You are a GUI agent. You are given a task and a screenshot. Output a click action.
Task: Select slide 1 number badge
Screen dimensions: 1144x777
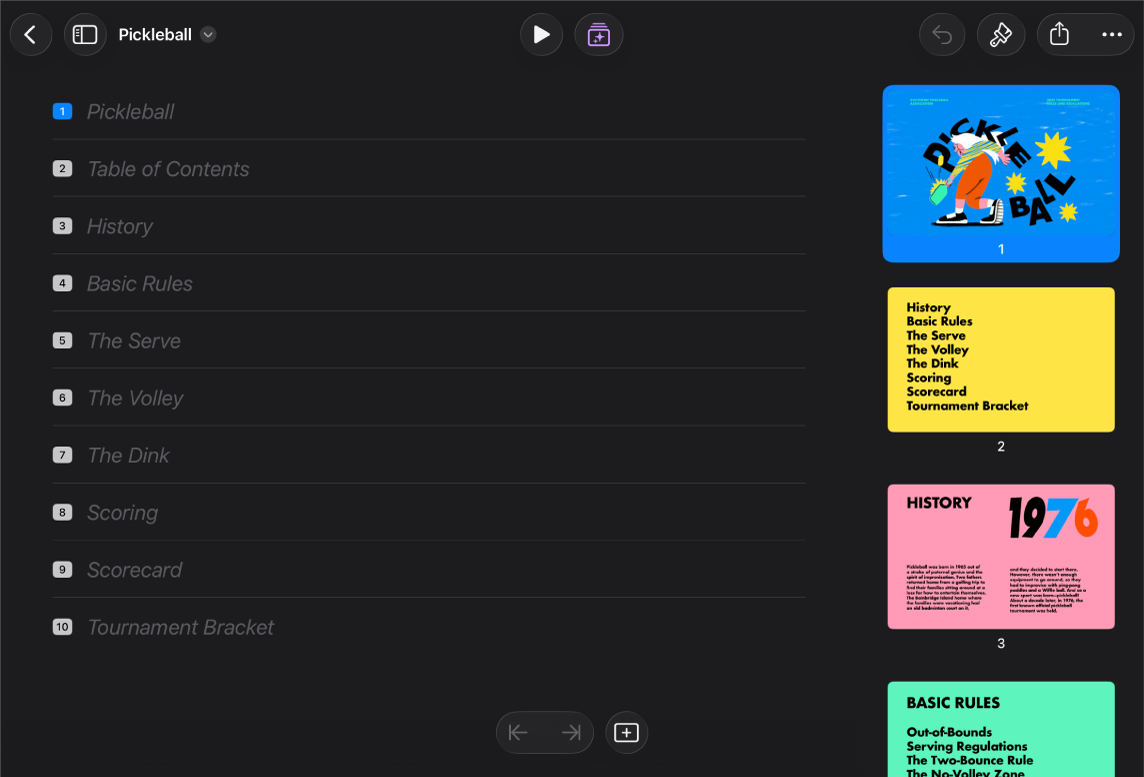click(63, 112)
